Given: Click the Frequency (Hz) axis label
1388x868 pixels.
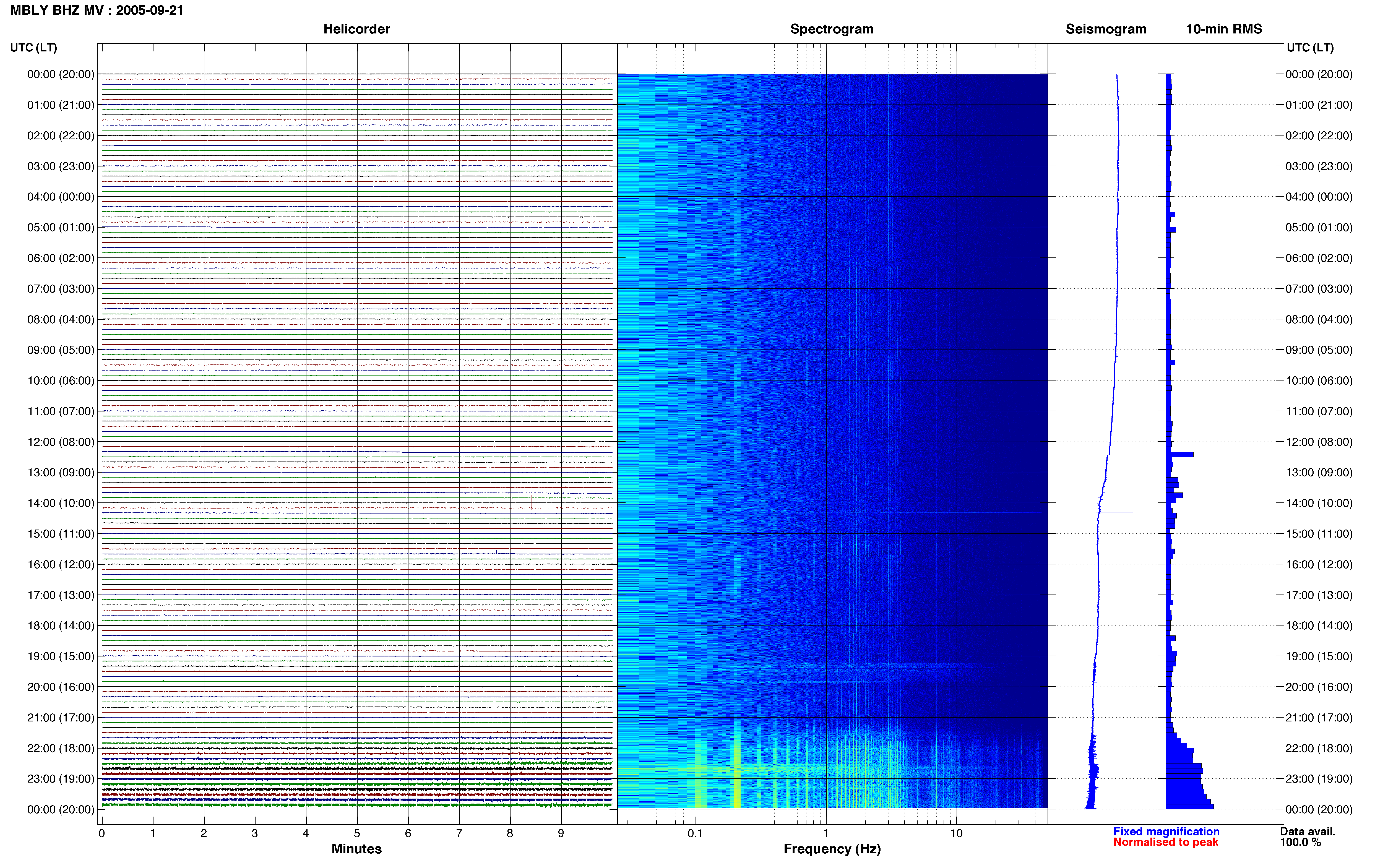Looking at the screenshot, I should click(832, 849).
